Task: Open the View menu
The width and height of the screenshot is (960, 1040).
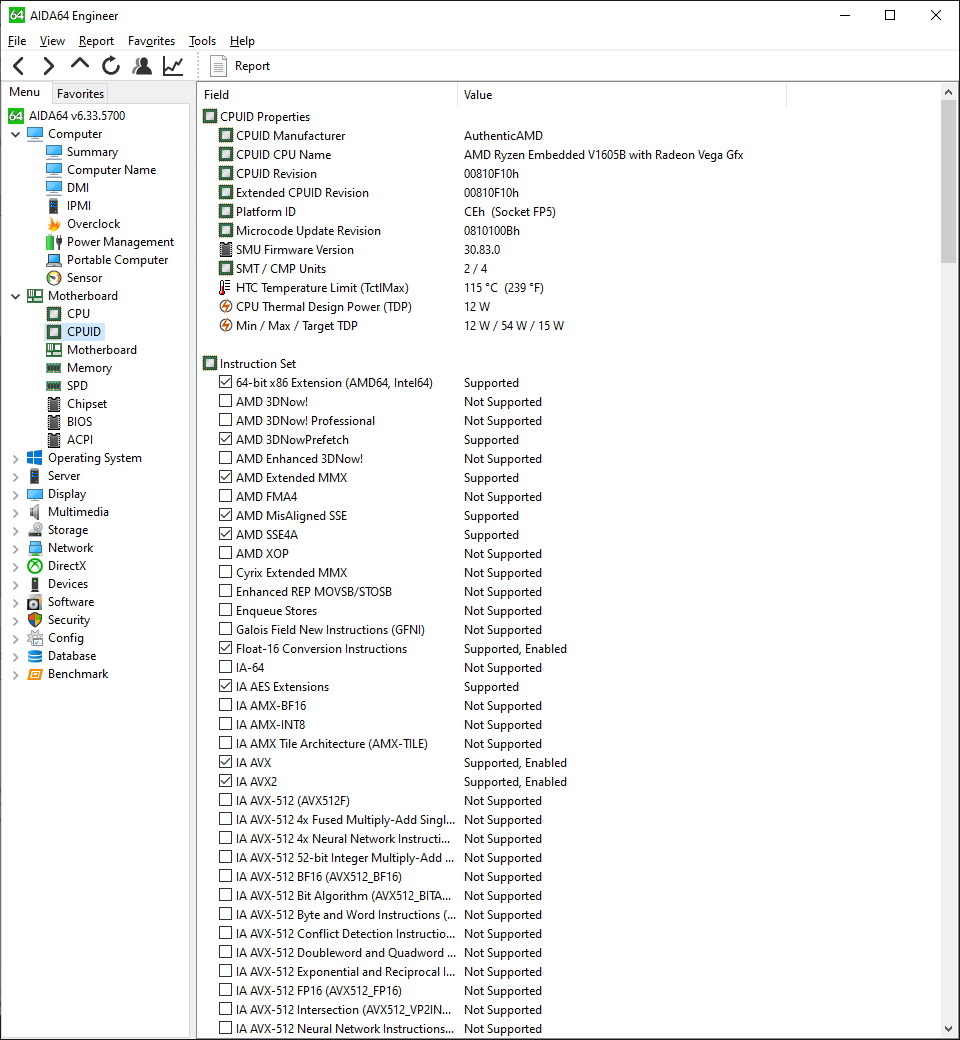Action: tap(52, 41)
